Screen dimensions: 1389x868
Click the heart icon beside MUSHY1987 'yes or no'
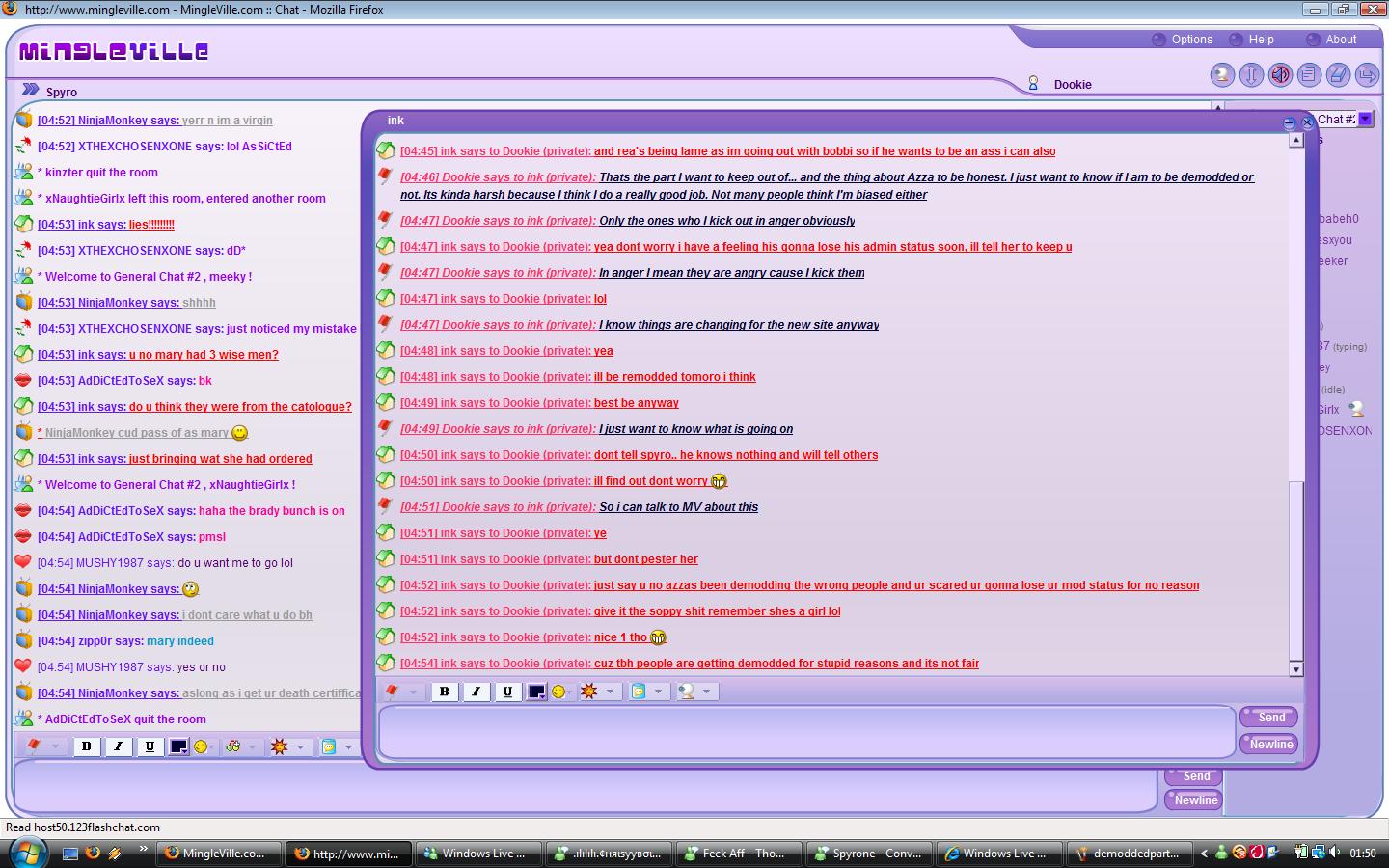(23, 666)
